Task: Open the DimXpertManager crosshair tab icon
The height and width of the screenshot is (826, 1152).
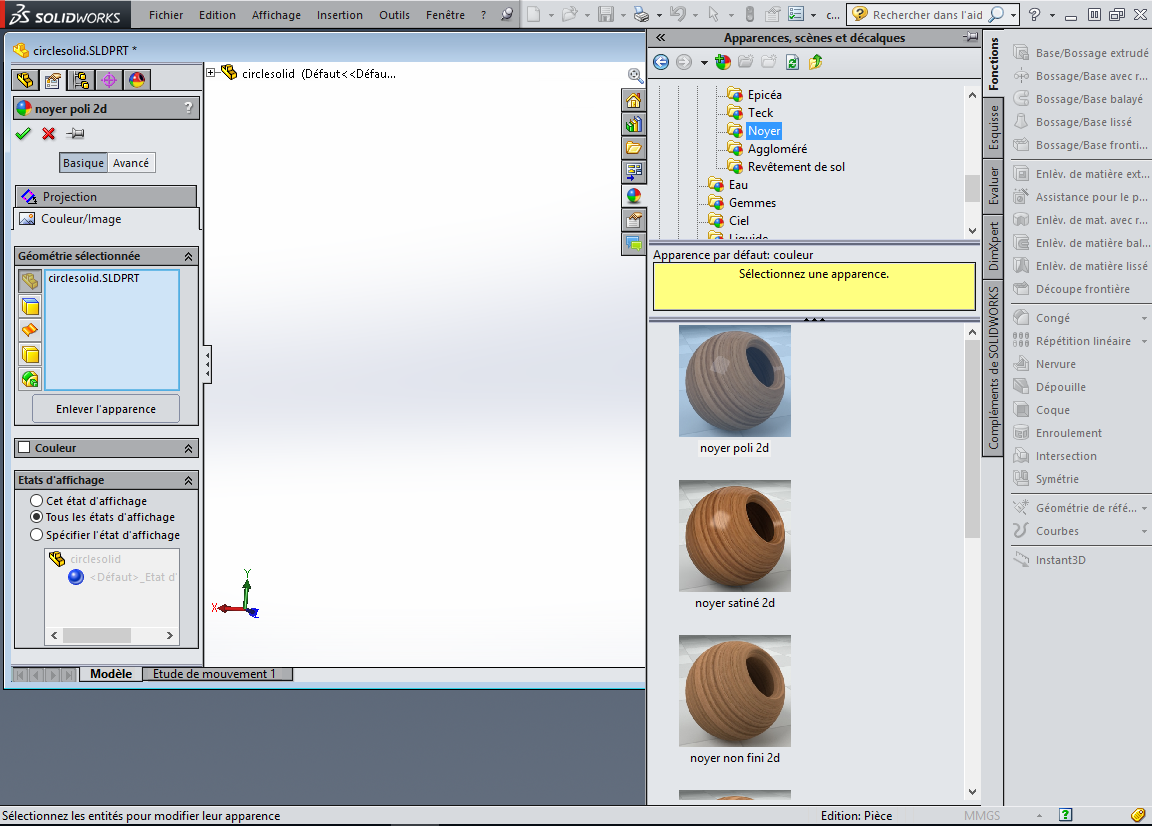Action: pyautogui.click(x=109, y=80)
